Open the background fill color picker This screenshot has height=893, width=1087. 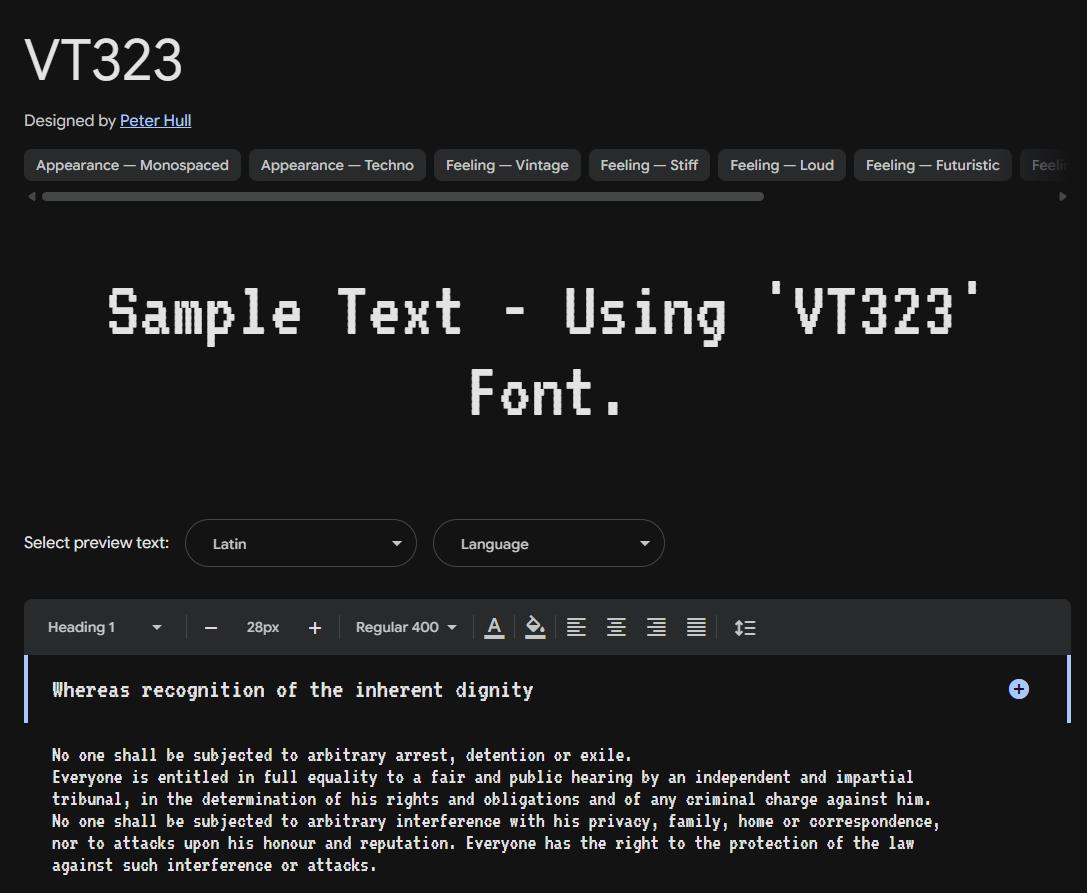(x=534, y=627)
